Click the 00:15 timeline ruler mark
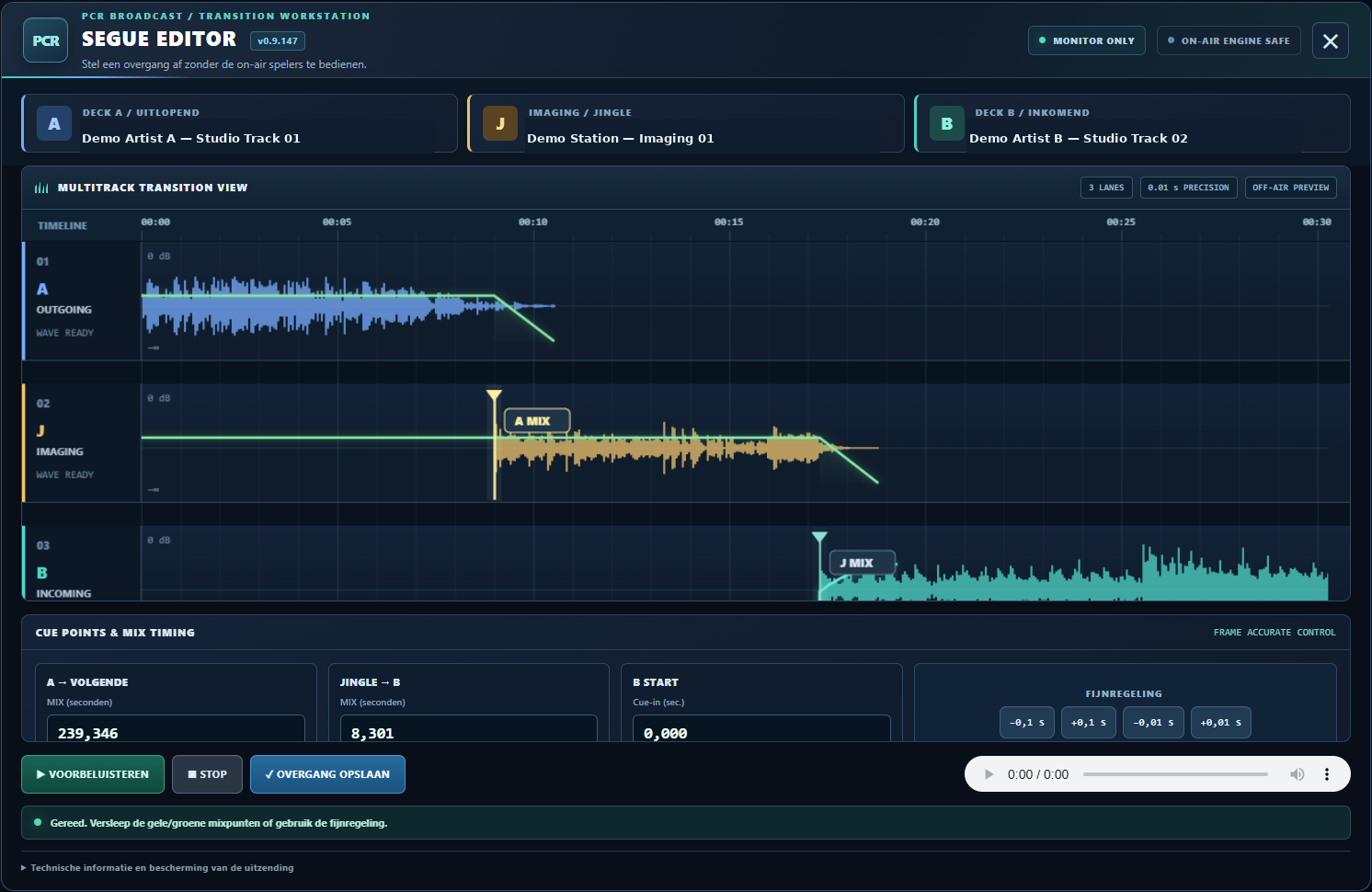 [x=728, y=223]
